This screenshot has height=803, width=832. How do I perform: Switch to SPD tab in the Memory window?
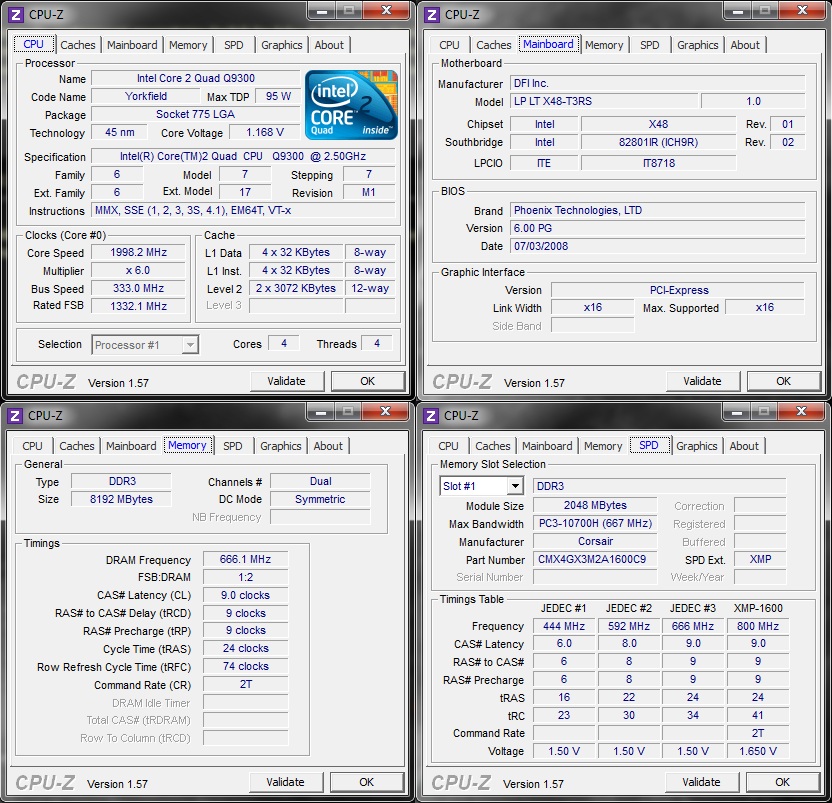point(232,446)
